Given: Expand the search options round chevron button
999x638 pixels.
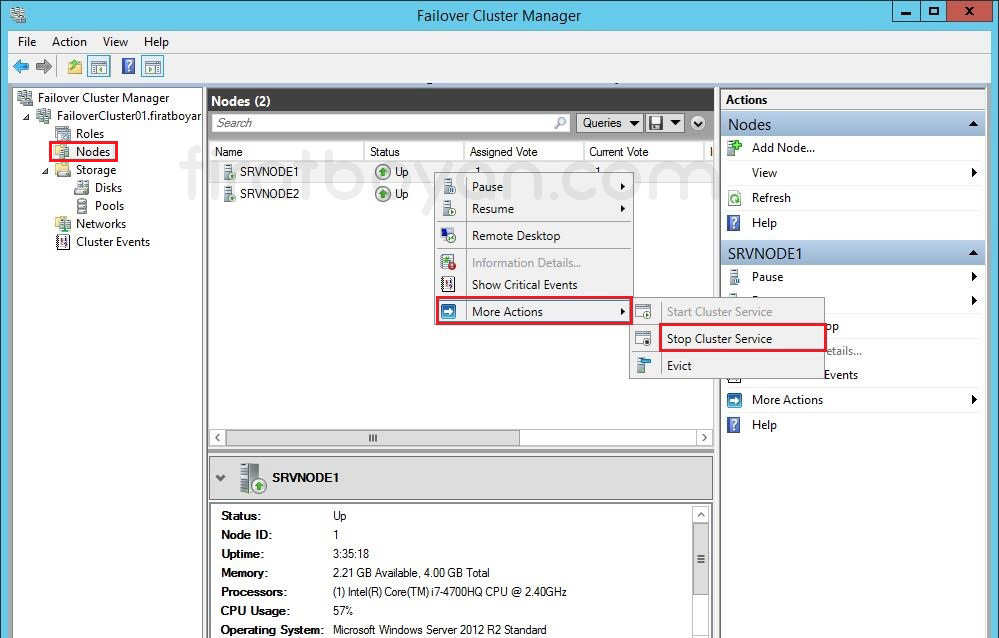Looking at the screenshot, I should tap(698, 123).
